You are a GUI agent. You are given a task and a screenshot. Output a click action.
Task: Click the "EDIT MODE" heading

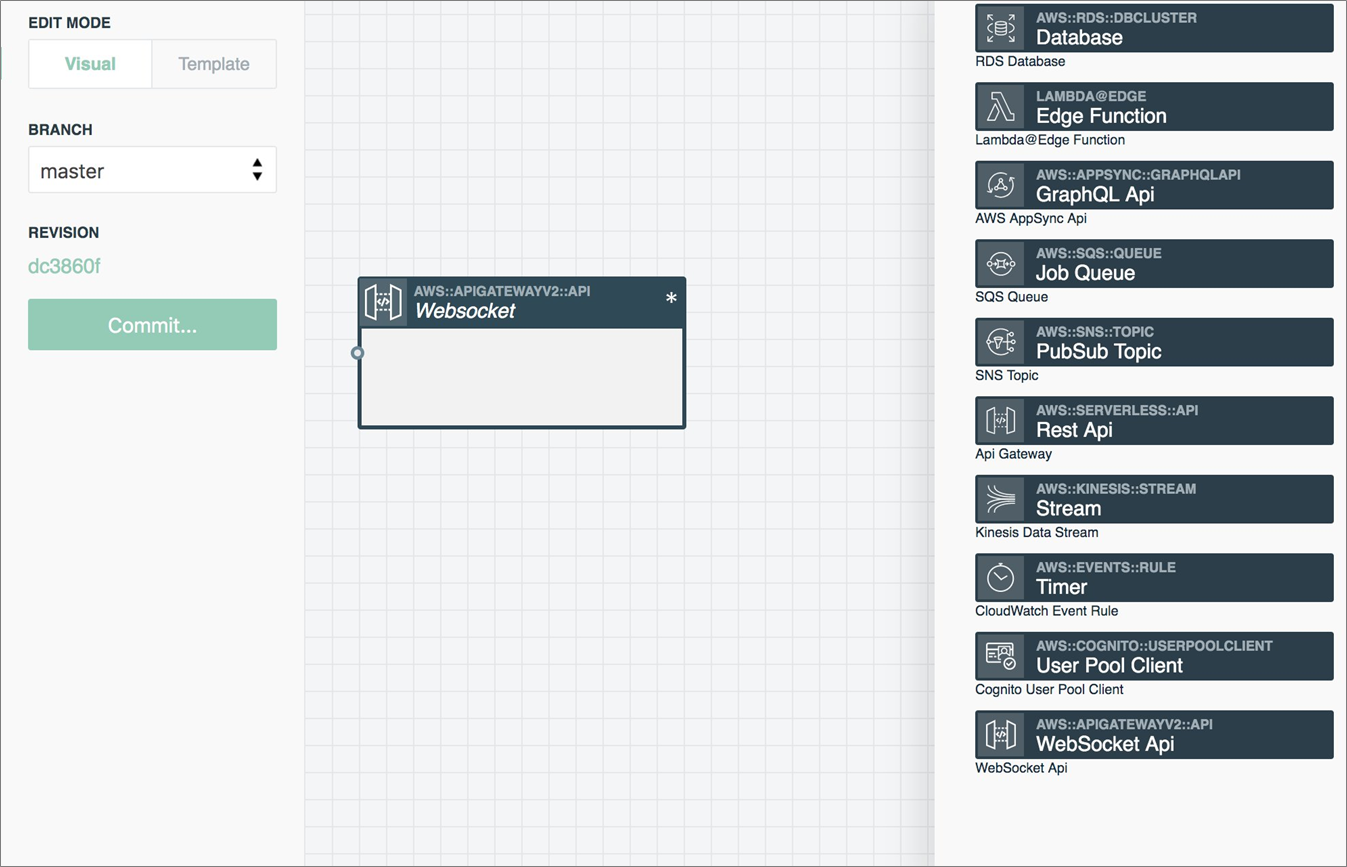click(69, 23)
